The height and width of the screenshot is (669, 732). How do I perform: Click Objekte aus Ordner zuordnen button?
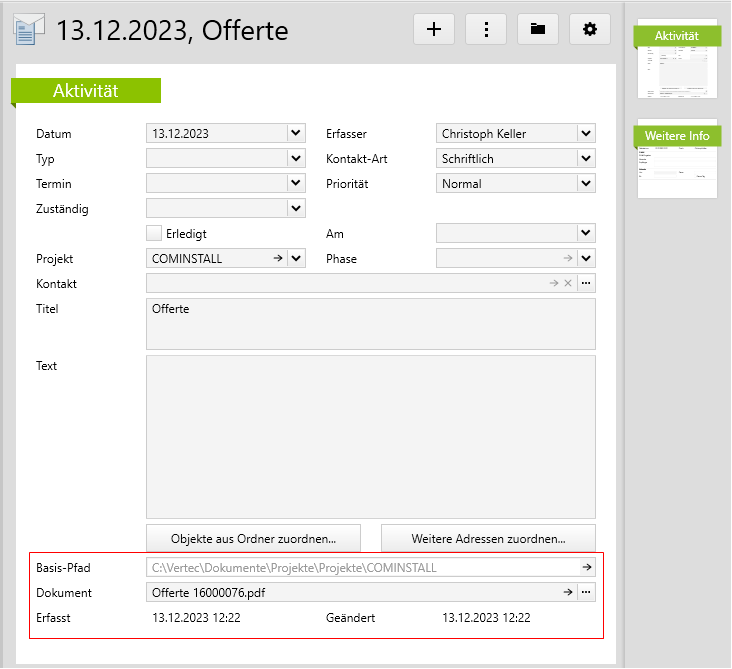(x=252, y=538)
